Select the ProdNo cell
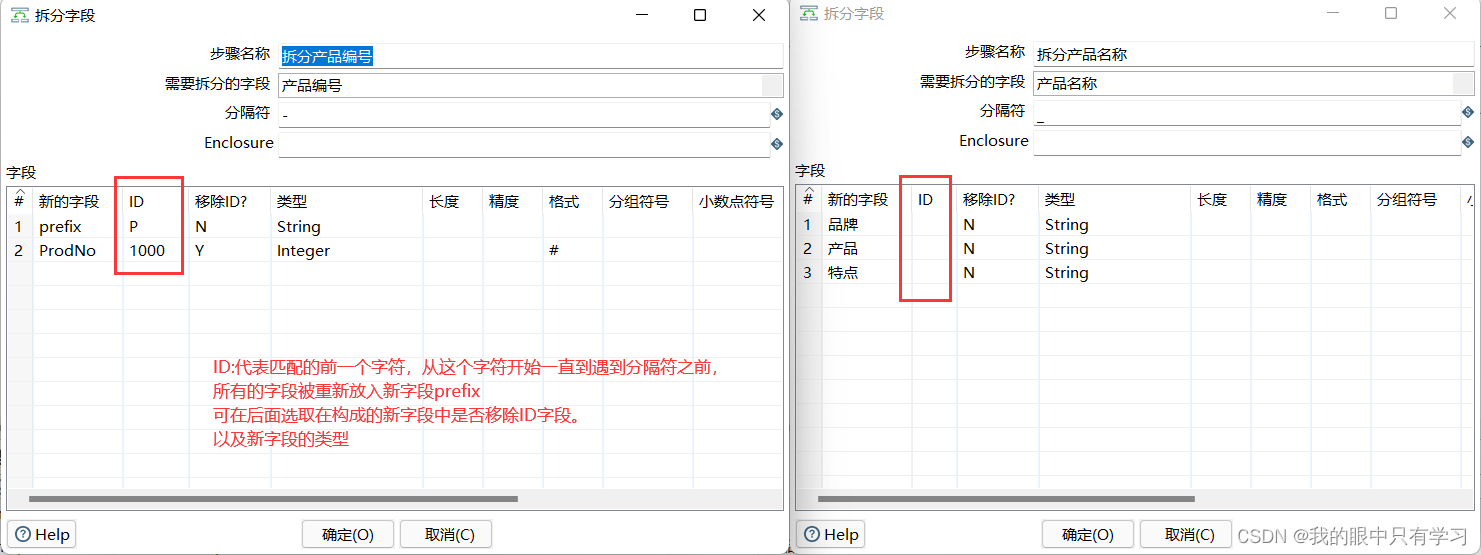The width and height of the screenshot is (1481, 555). click(78, 251)
